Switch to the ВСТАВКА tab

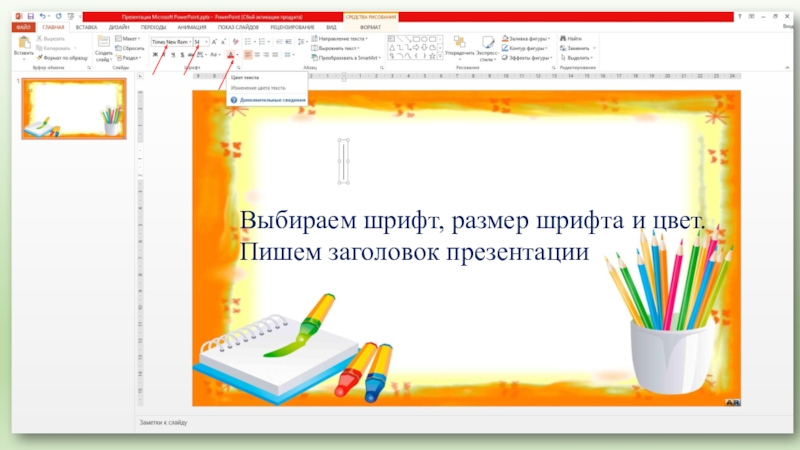tap(86, 27)
